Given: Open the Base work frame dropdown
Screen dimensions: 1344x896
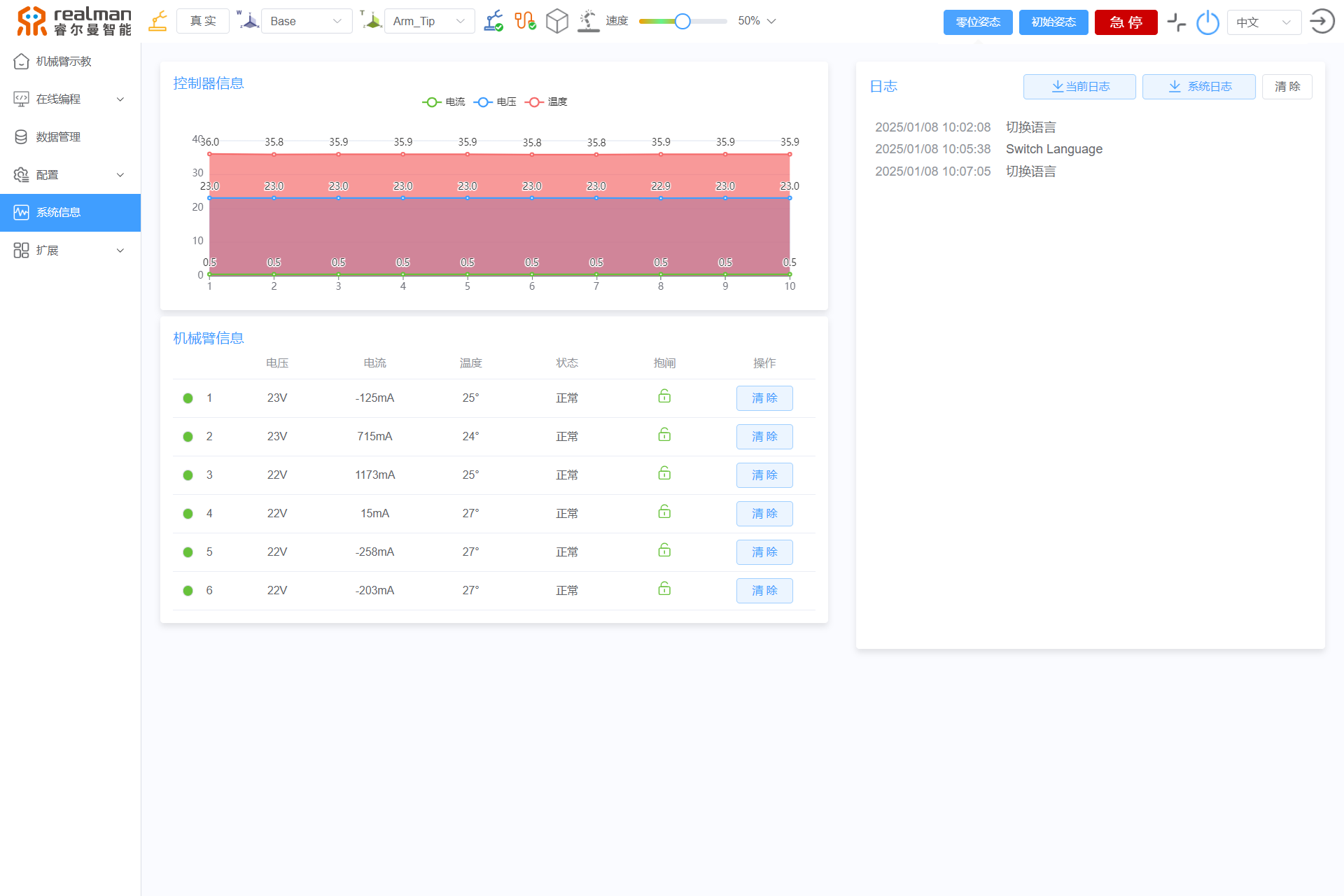Looking at the screenshot, I should tap(307, 21).
